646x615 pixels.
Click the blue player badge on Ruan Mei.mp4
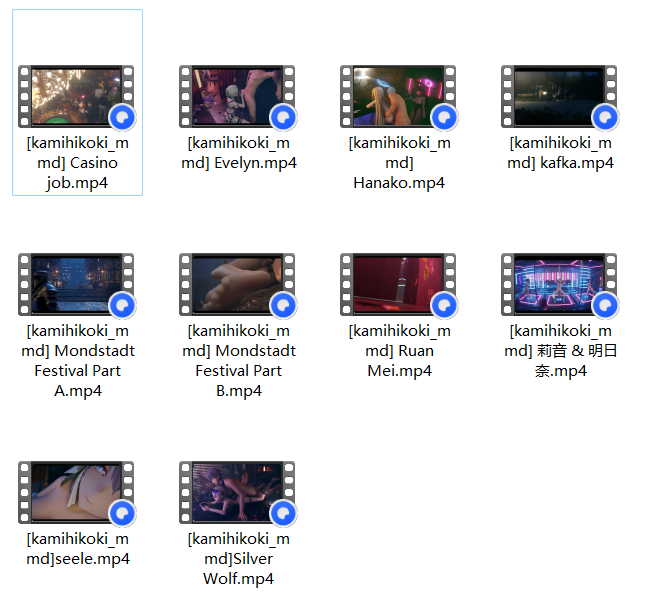444,305
